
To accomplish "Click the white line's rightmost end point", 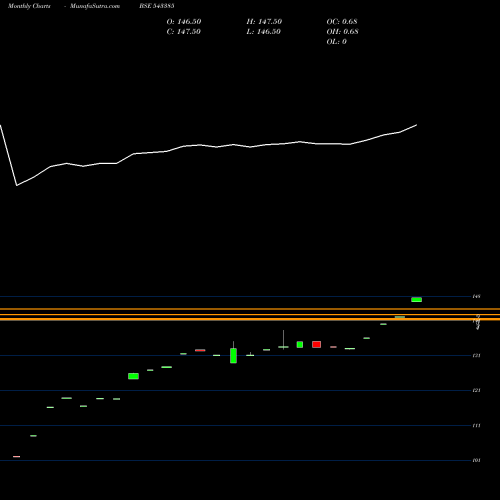I will click(416, 125).
